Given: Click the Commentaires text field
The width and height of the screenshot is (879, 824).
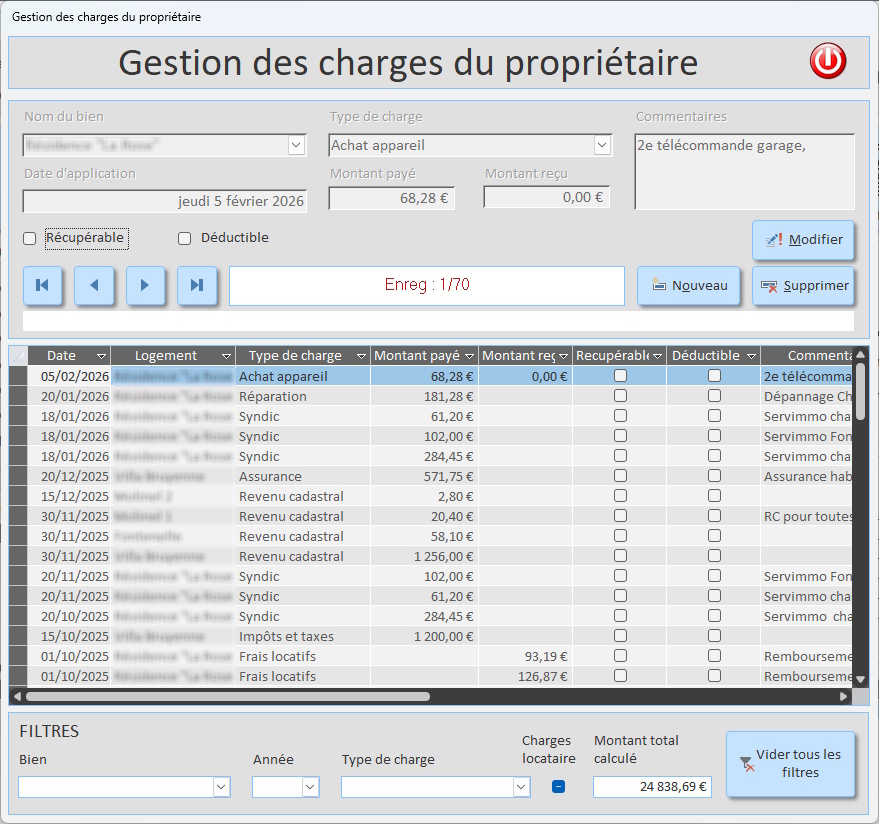Looking at the screenshot, I should pyautogui.click(x=744, y=171).
